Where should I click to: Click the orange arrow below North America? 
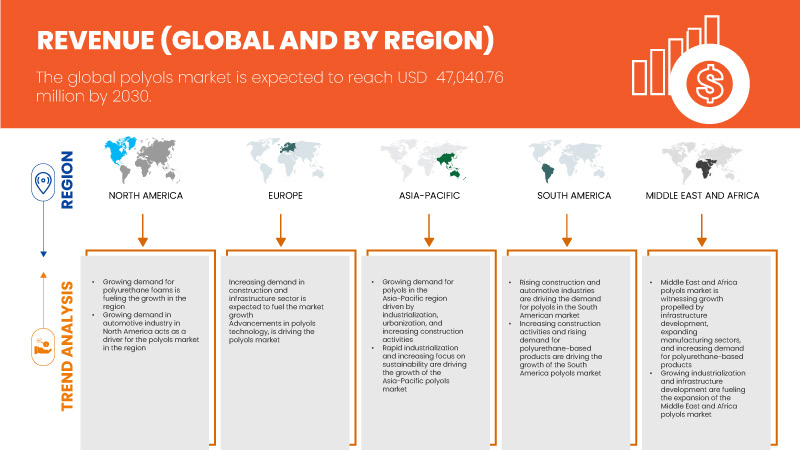[143, 227]
